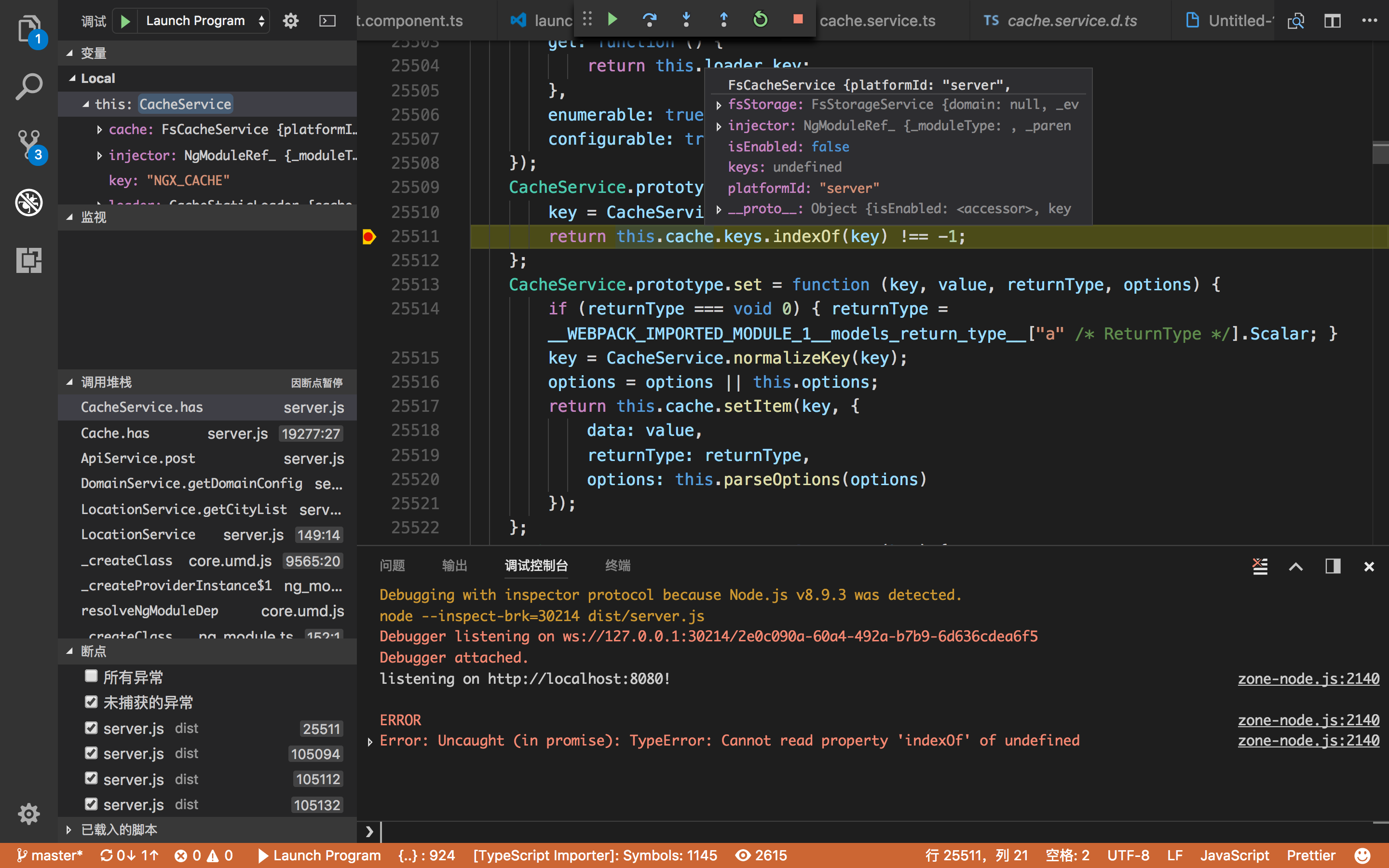Select Cache.has call stack frame
The width and height of the screenshot is (1389, 868).
click(x=207, y=434)
